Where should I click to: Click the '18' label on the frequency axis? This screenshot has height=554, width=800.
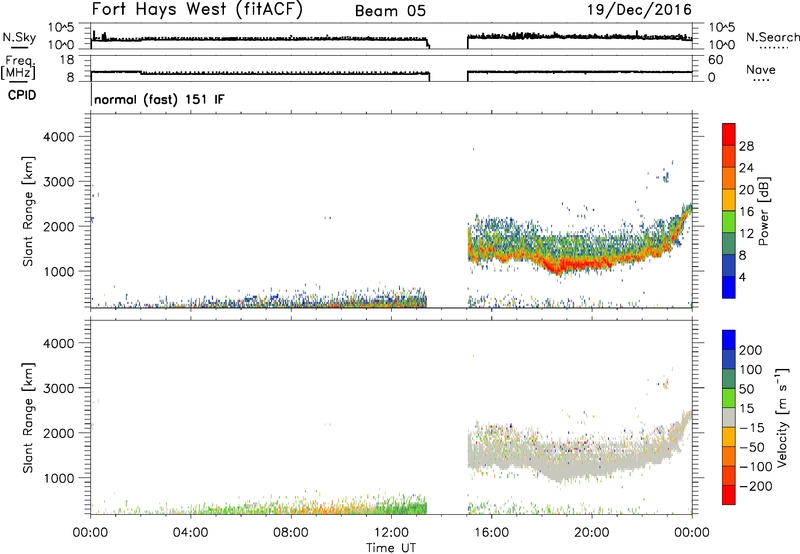tap(67, 60)
